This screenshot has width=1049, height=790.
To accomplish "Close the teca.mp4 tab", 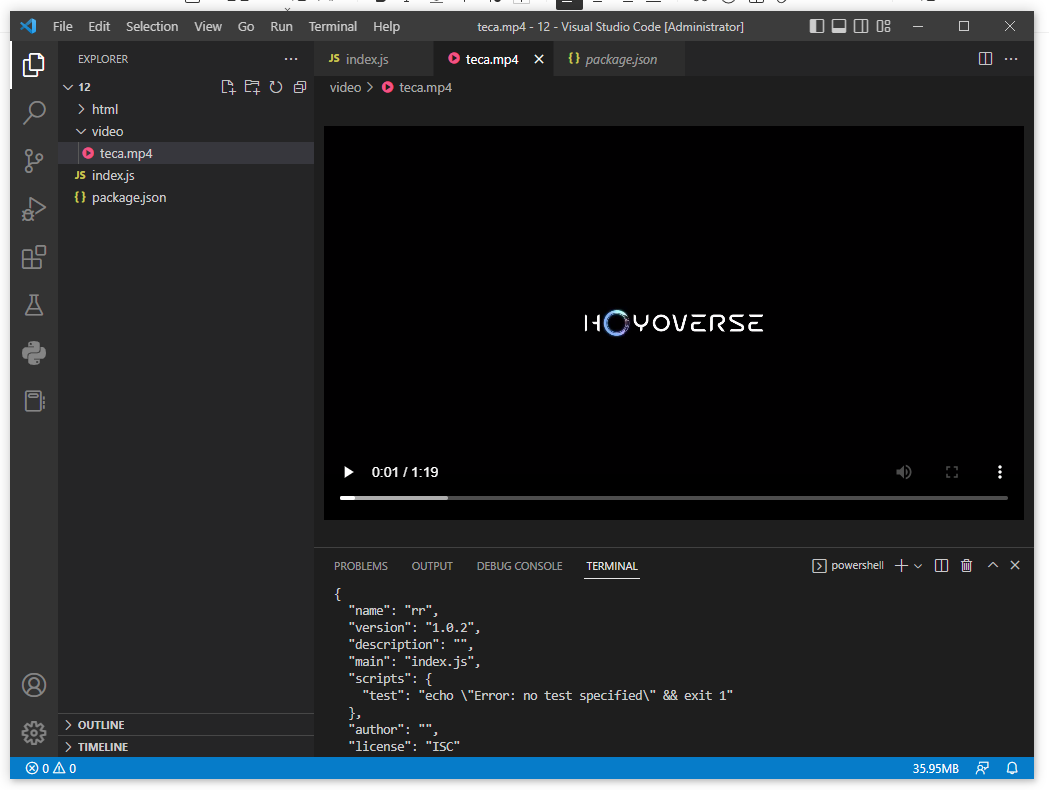I will [539, 59].
